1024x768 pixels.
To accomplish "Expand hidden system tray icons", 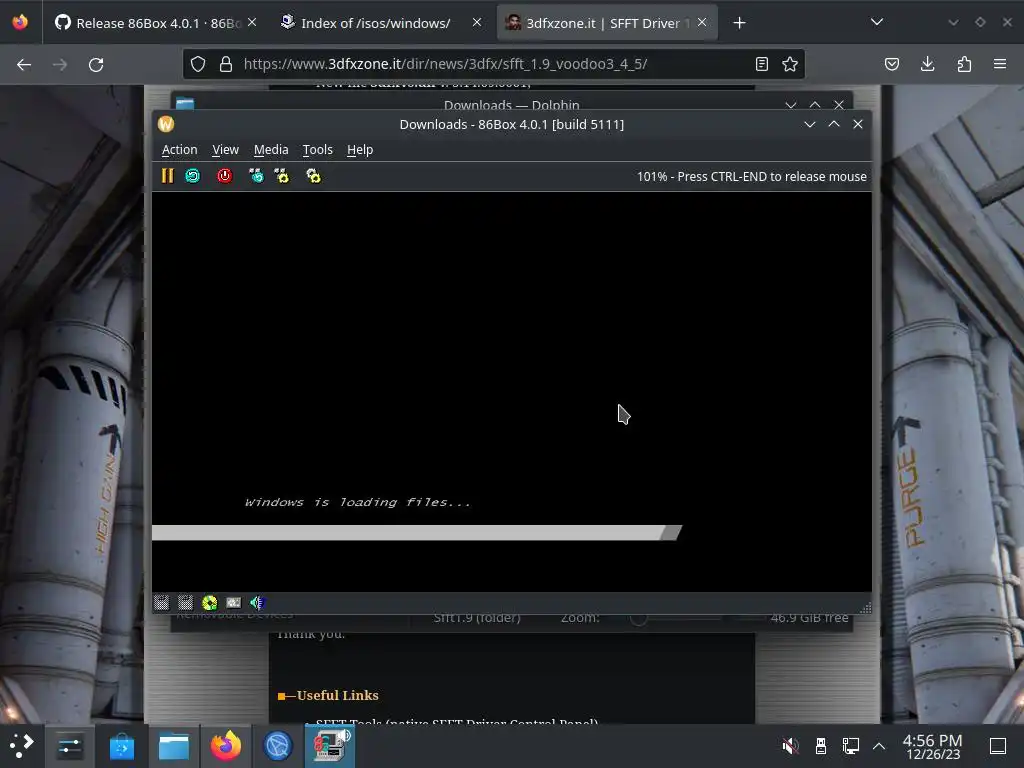I will 879,746.
